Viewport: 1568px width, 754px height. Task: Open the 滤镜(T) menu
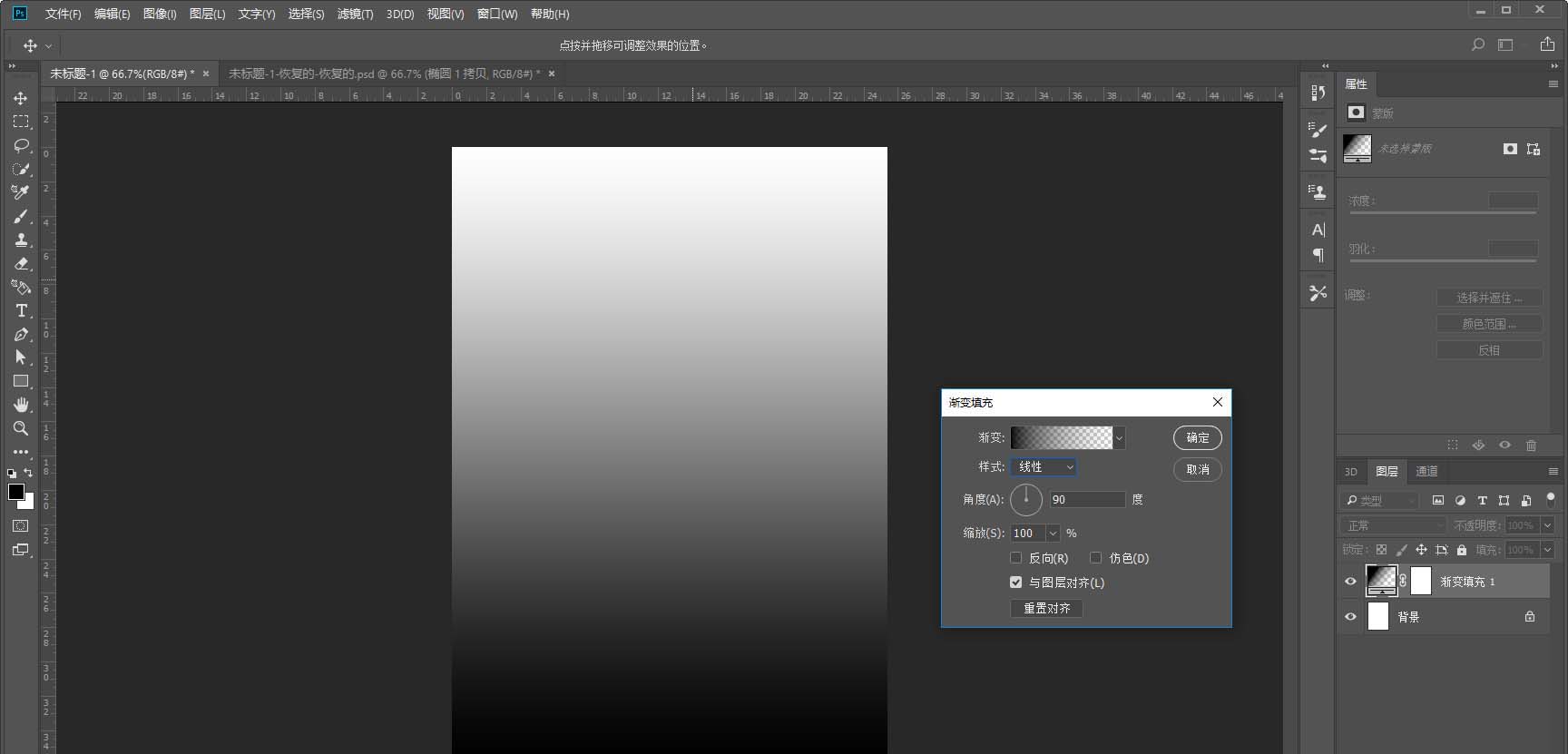355,14
